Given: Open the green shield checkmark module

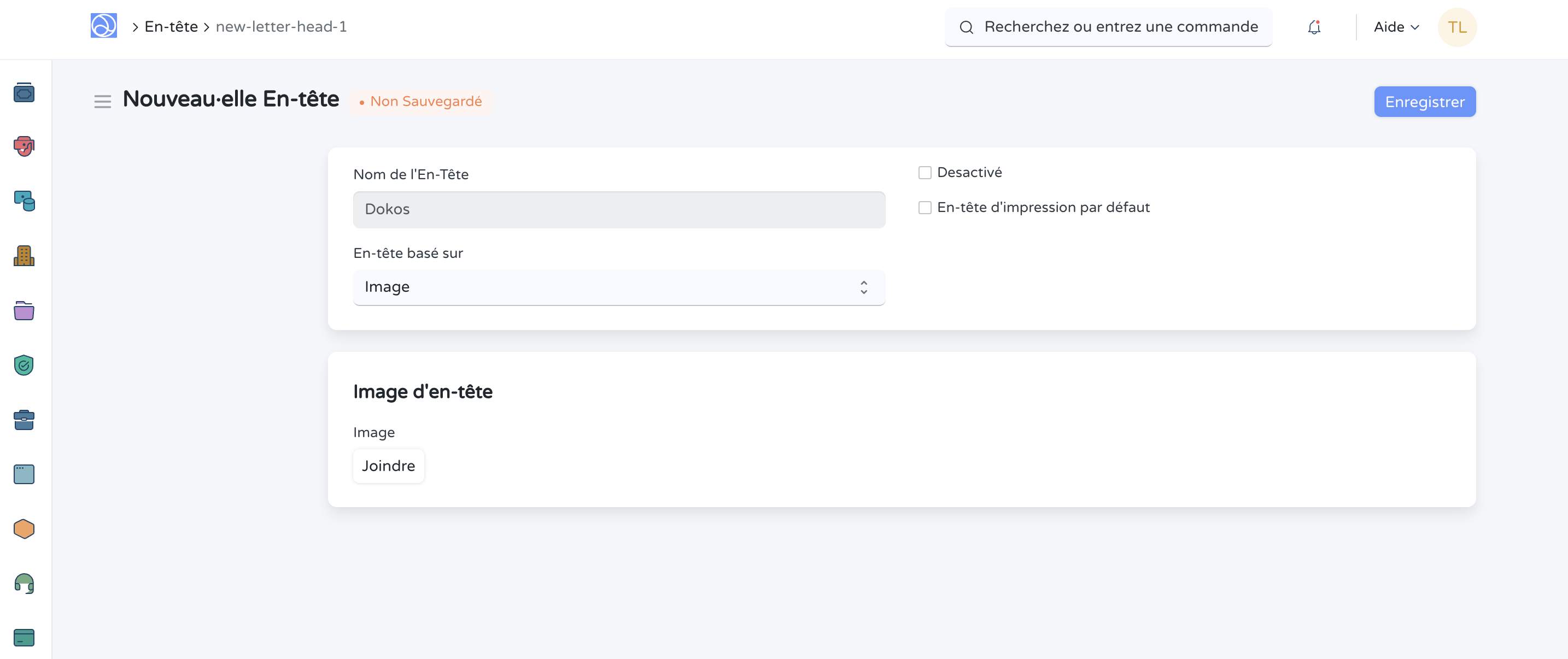Looking at the screenshot, I should [x=24, y=365].
